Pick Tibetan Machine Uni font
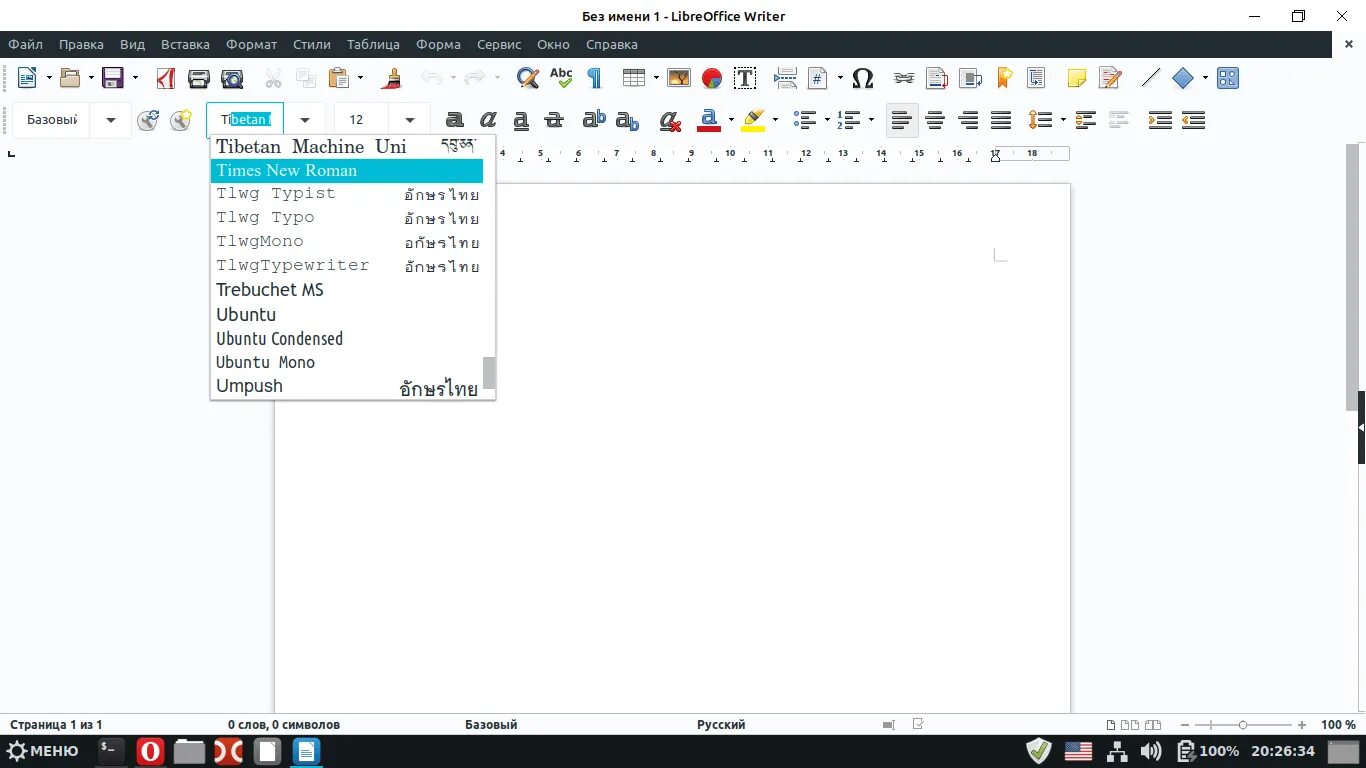The height and width of the screenshot is (768, 1366). pos(347,146)
